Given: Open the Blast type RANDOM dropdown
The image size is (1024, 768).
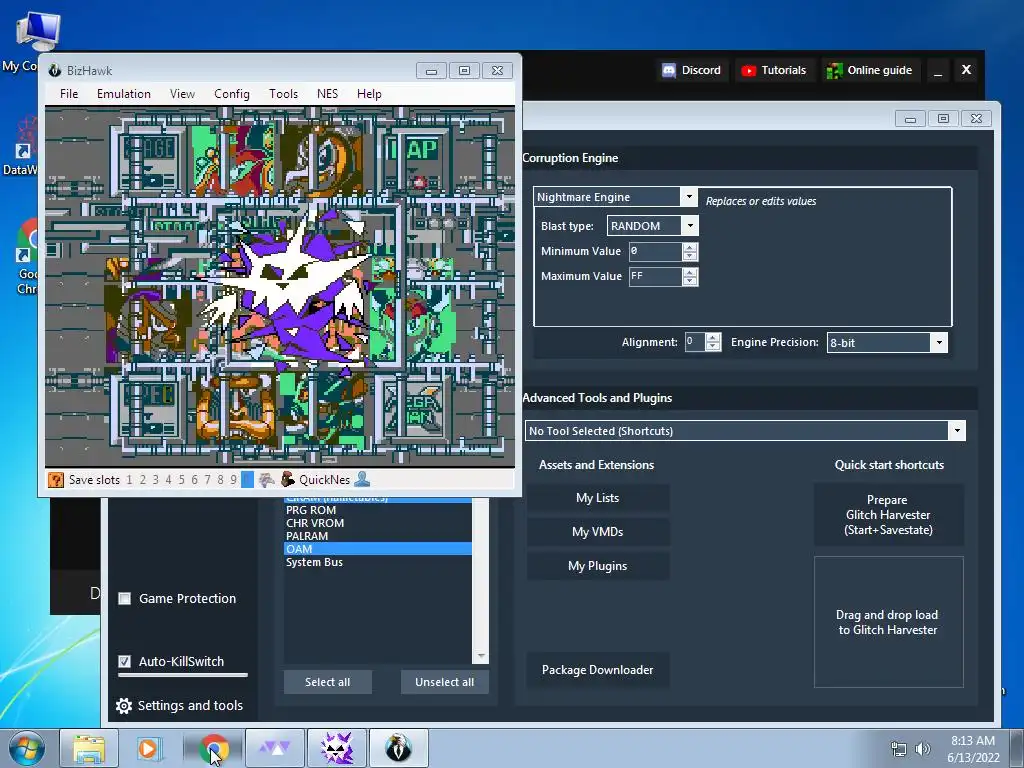Looking at the screenshot, I should pos(690,226).
